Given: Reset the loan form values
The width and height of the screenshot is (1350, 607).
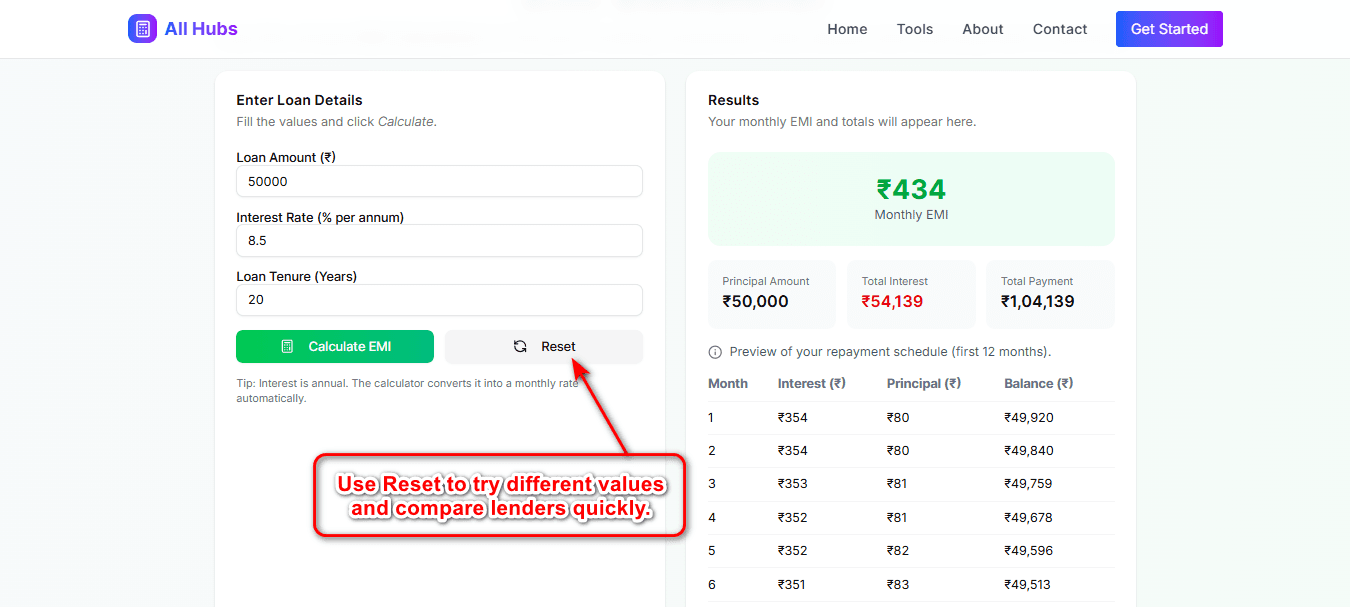Looking at the screenshot, I should coord(544,347).
